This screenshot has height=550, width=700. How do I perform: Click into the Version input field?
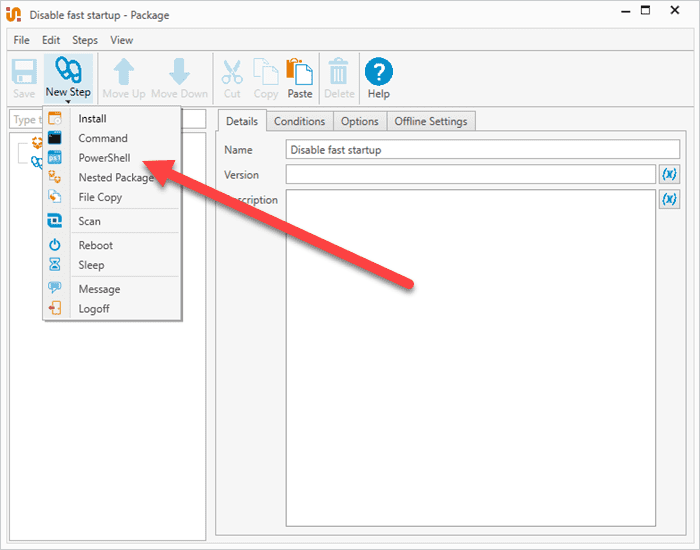pyautogui.click(x=471, y=174)
